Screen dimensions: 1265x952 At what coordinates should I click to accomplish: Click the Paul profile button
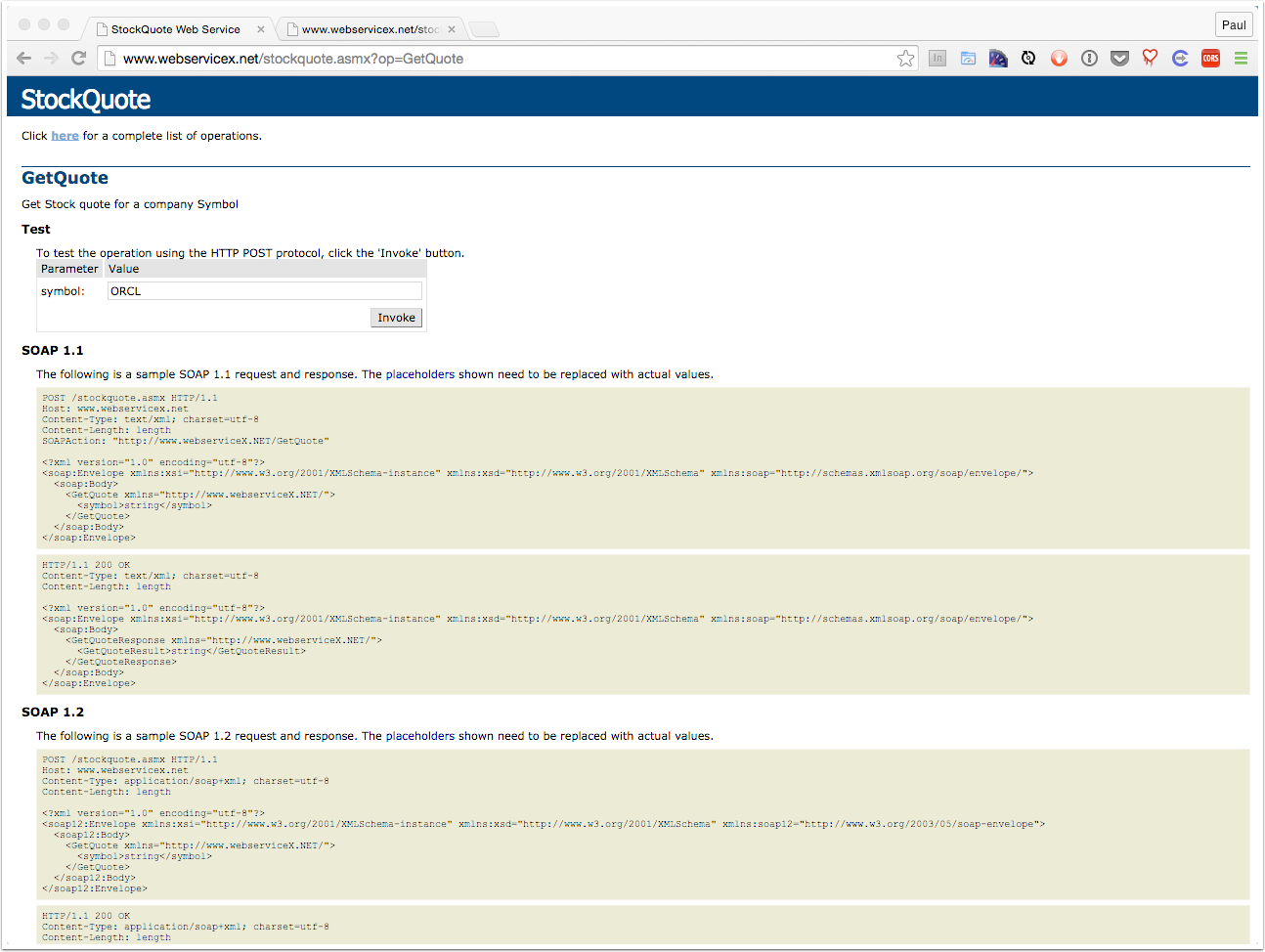pyautogui.click(x=1234, y=25)
